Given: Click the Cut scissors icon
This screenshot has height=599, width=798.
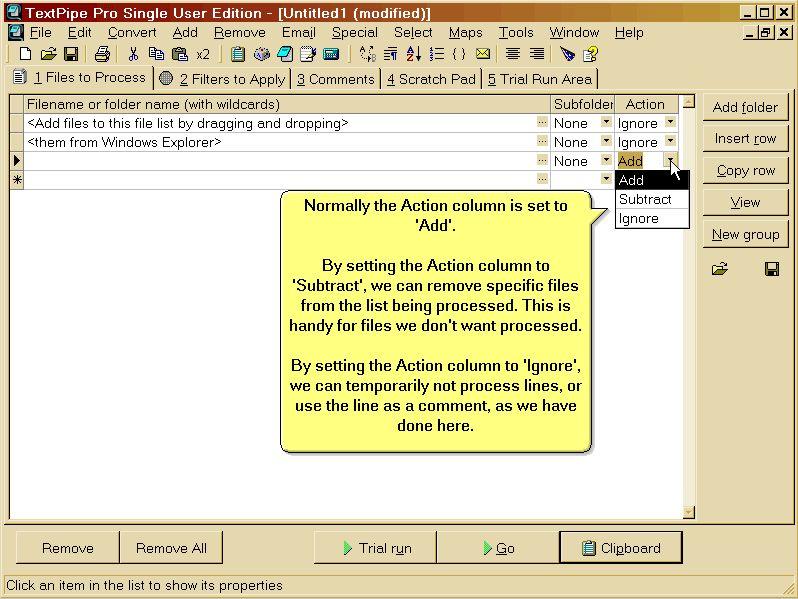Looking at the screenshot, I should (133, 53).
